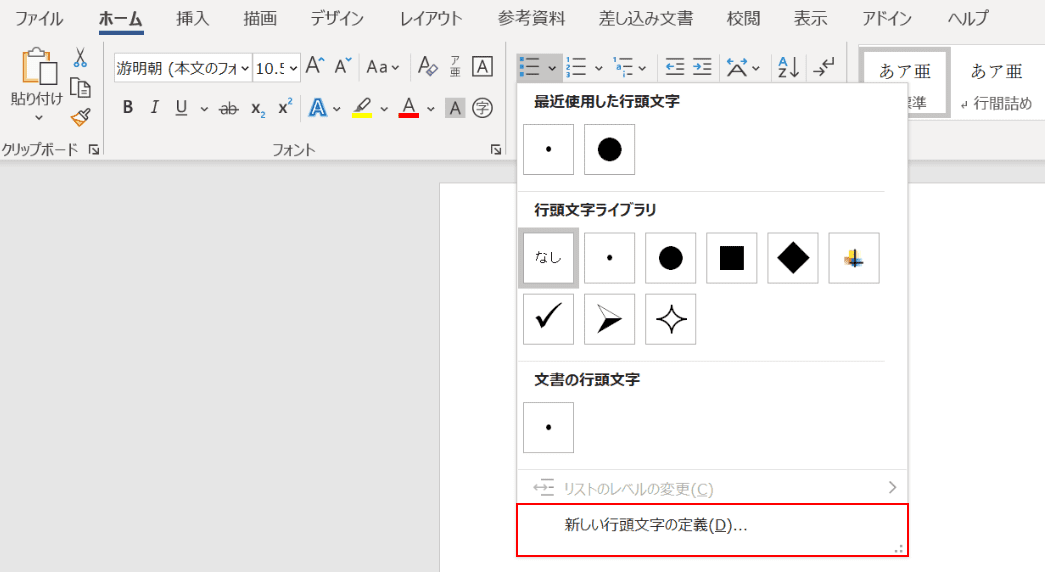
Task: Decrease font size with small A
Action: 343,66
